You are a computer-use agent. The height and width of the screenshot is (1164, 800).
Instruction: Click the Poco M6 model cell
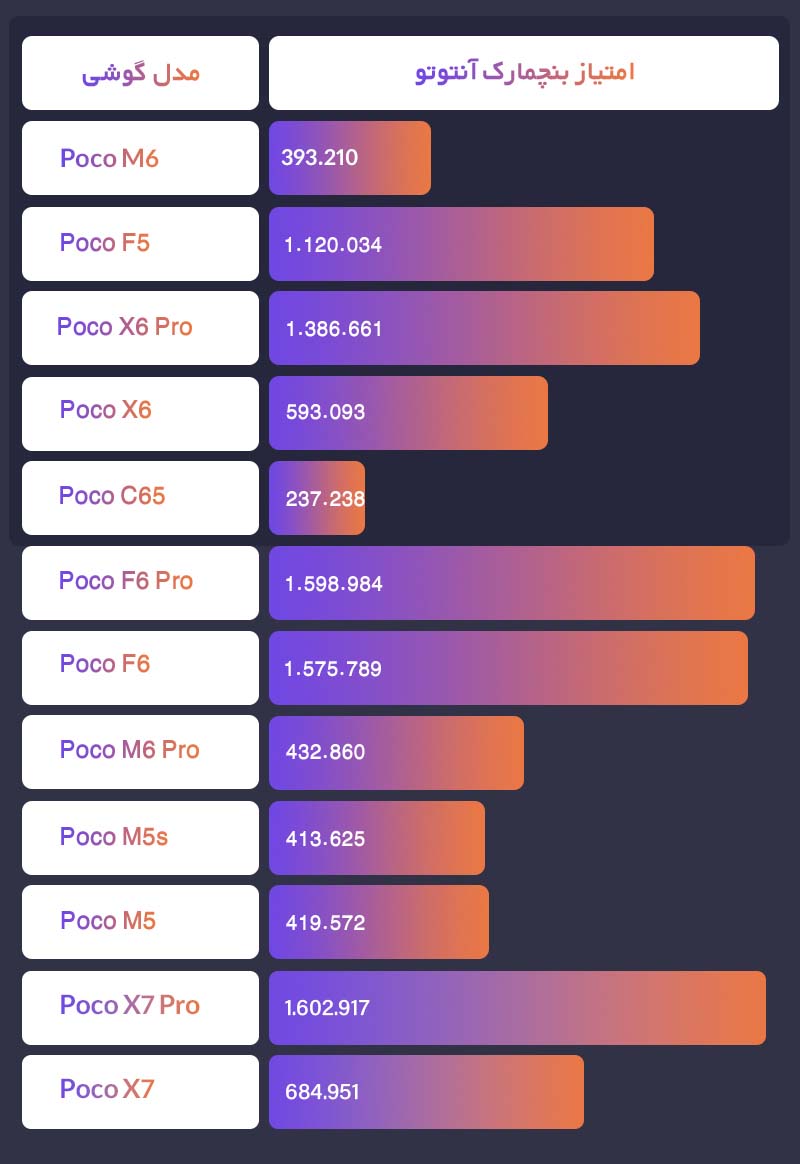pos(140,158)
